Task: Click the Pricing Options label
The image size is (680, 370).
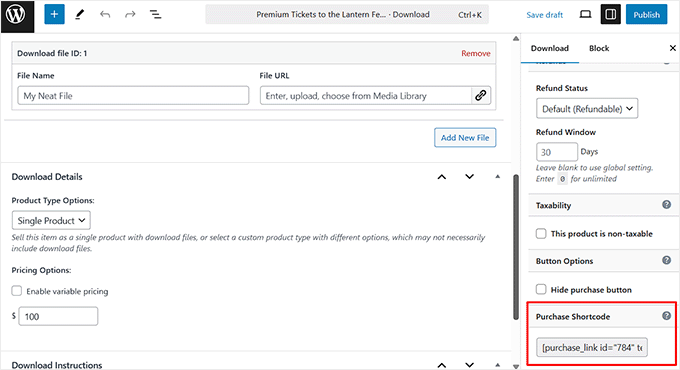Action: [x=41, y=270]
